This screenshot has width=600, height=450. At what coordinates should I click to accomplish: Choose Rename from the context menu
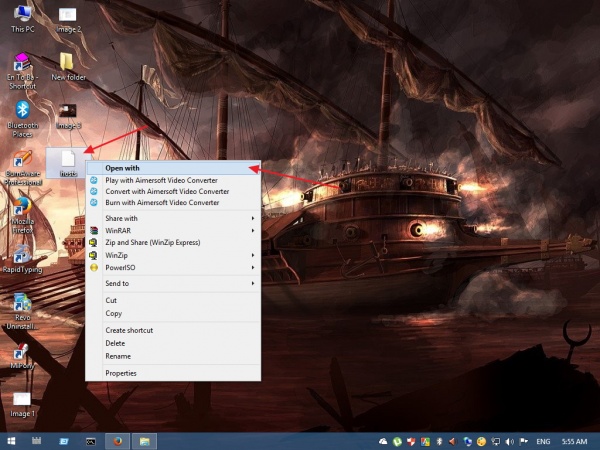(173, 356)
